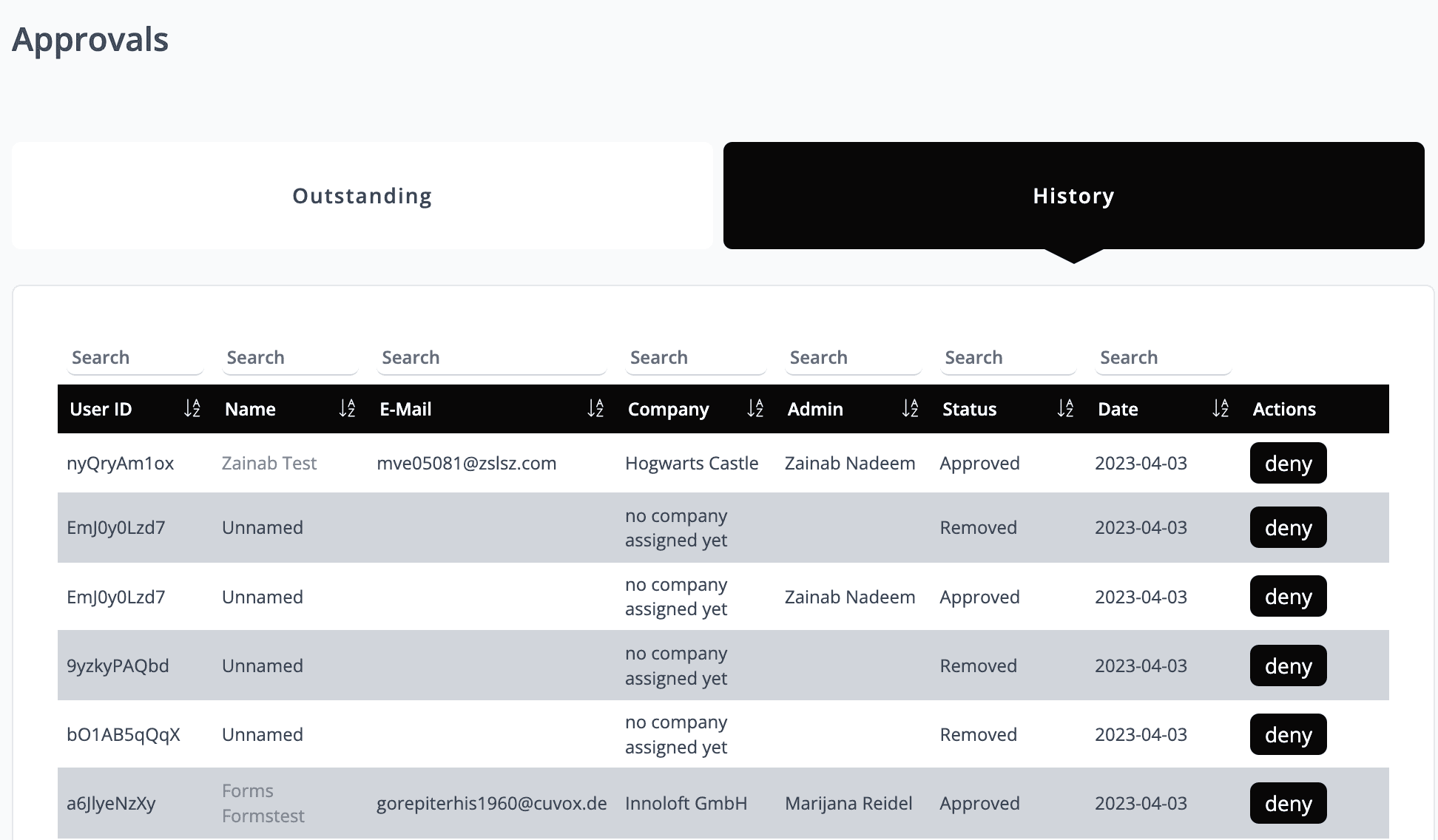
Task: Click the Company column sort icon
Action: coord(755,408)
